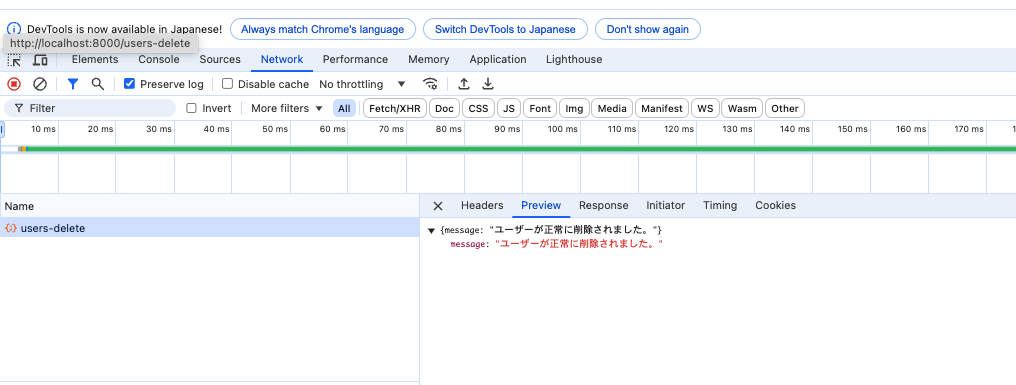Open the Memory tab

tap(428, 59)
